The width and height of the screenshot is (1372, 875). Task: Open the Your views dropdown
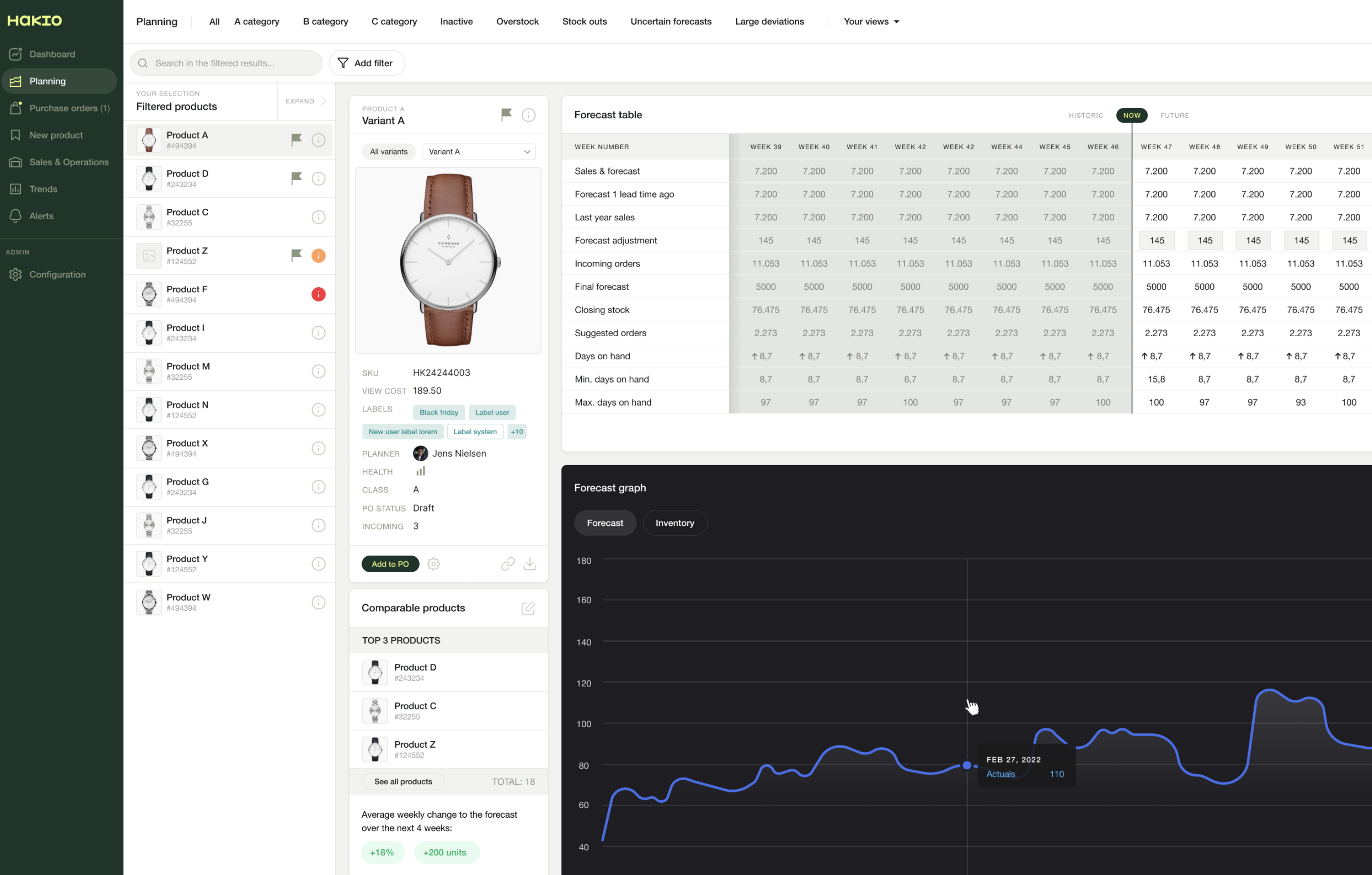tap(870, 21)
